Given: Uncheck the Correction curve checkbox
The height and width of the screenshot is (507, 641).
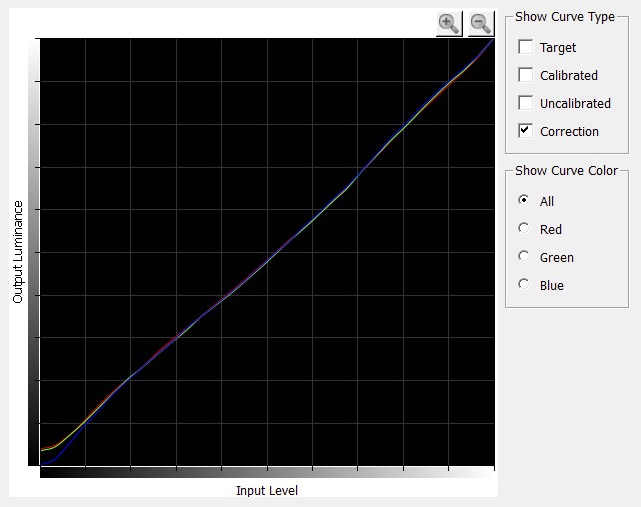Looking at the screenshot, I should click(525, 131).
